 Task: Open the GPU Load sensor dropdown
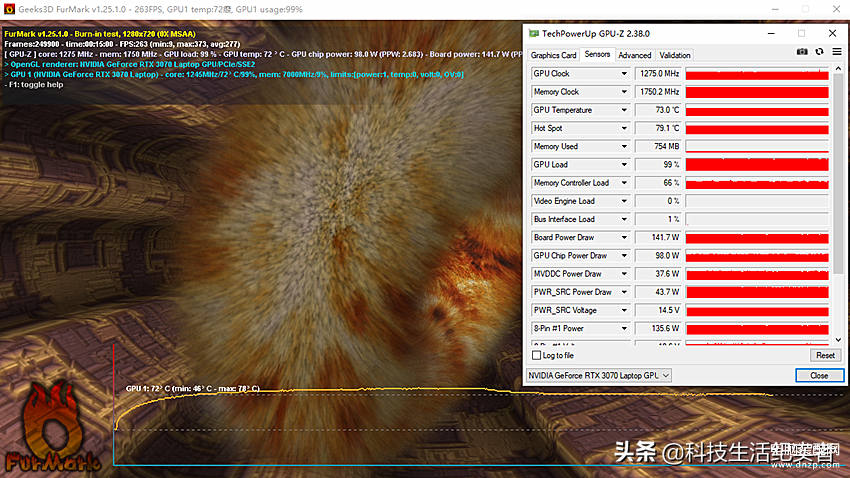click(624, 165)
